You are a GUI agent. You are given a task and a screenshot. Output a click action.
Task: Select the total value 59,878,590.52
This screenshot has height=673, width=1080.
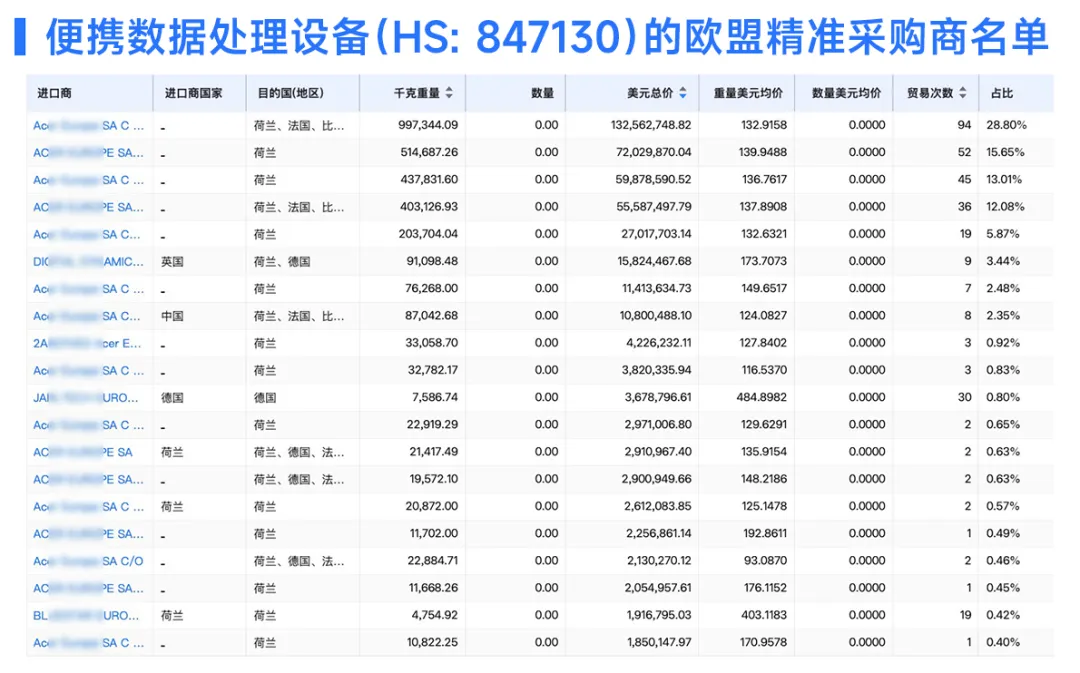[654, 179]
